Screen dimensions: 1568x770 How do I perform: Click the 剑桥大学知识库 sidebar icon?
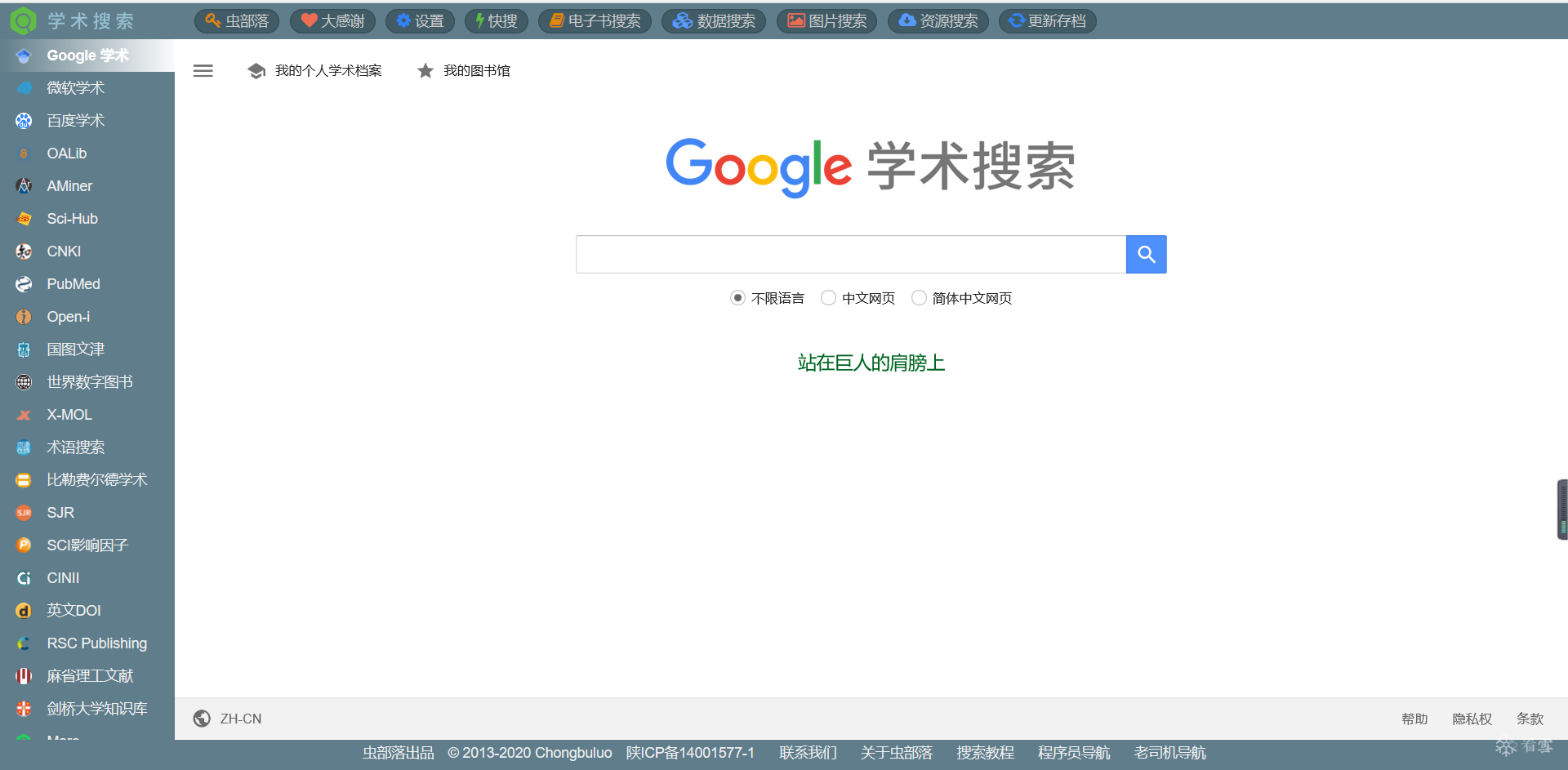pos(24,709)
